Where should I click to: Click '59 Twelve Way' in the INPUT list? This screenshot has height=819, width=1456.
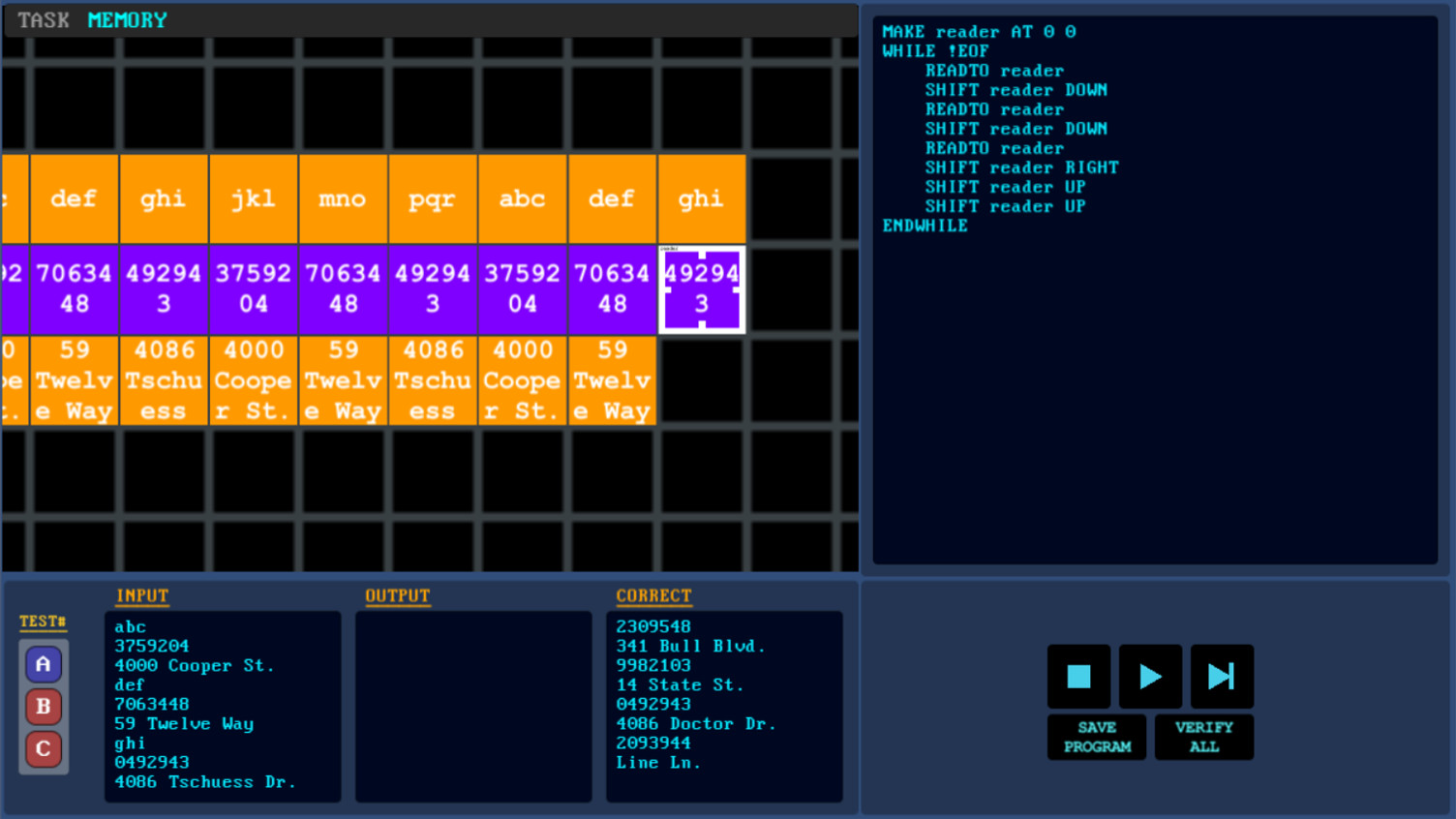click(184, 724)
